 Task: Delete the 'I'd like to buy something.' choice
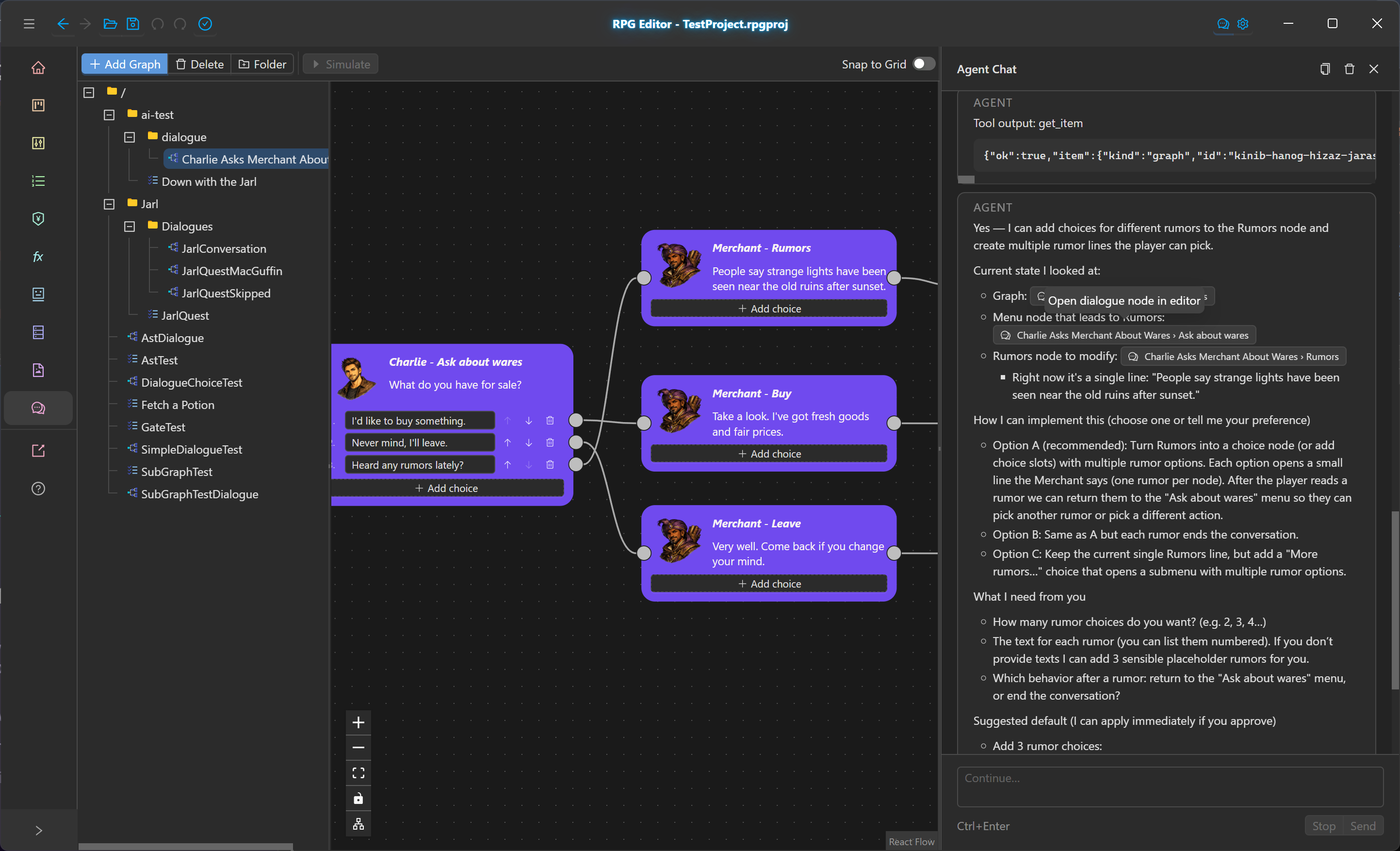(x=550, y=420)
